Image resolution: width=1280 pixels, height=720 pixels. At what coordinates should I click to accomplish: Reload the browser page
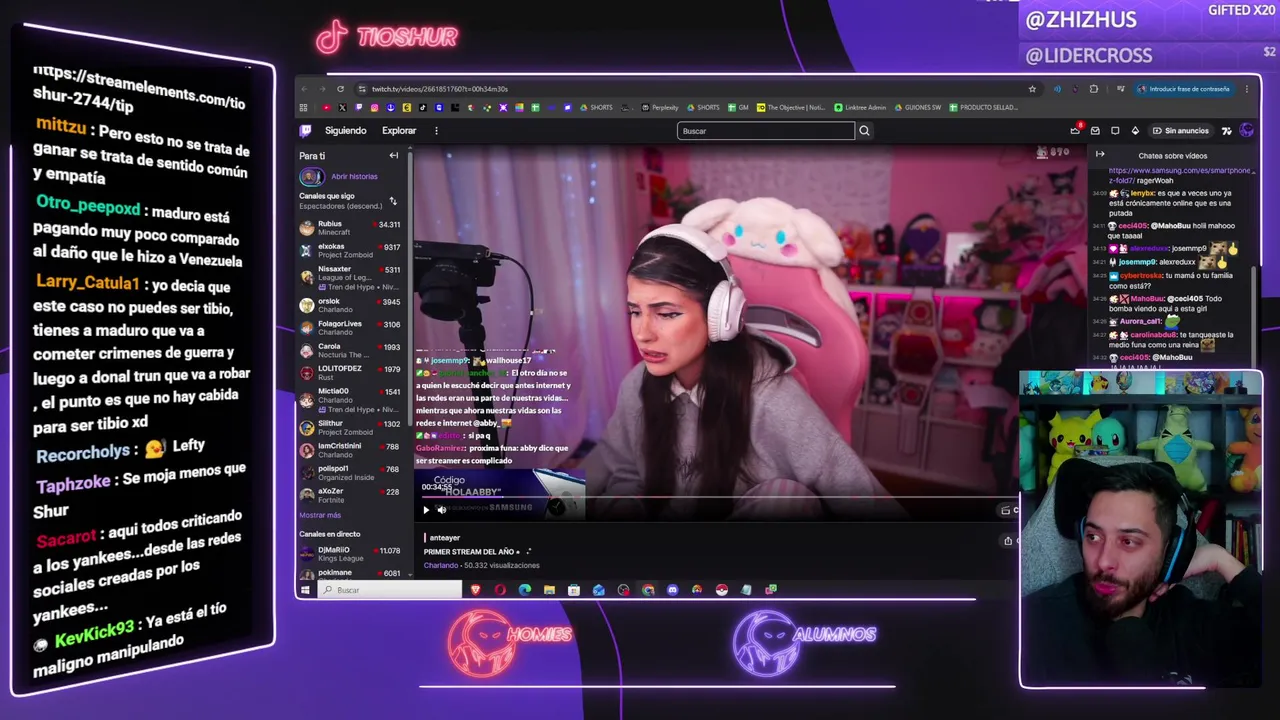click(340, 89)
